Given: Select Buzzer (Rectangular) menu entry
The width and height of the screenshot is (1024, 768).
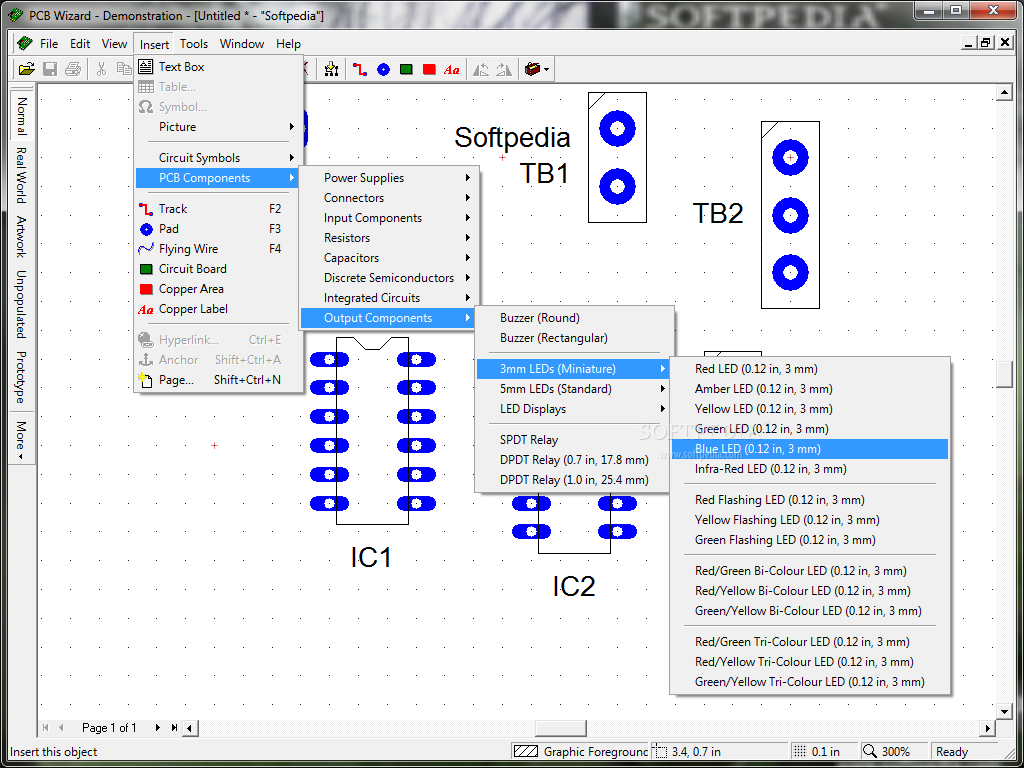Looking at the screenshot, I should (x=573, y=338).
